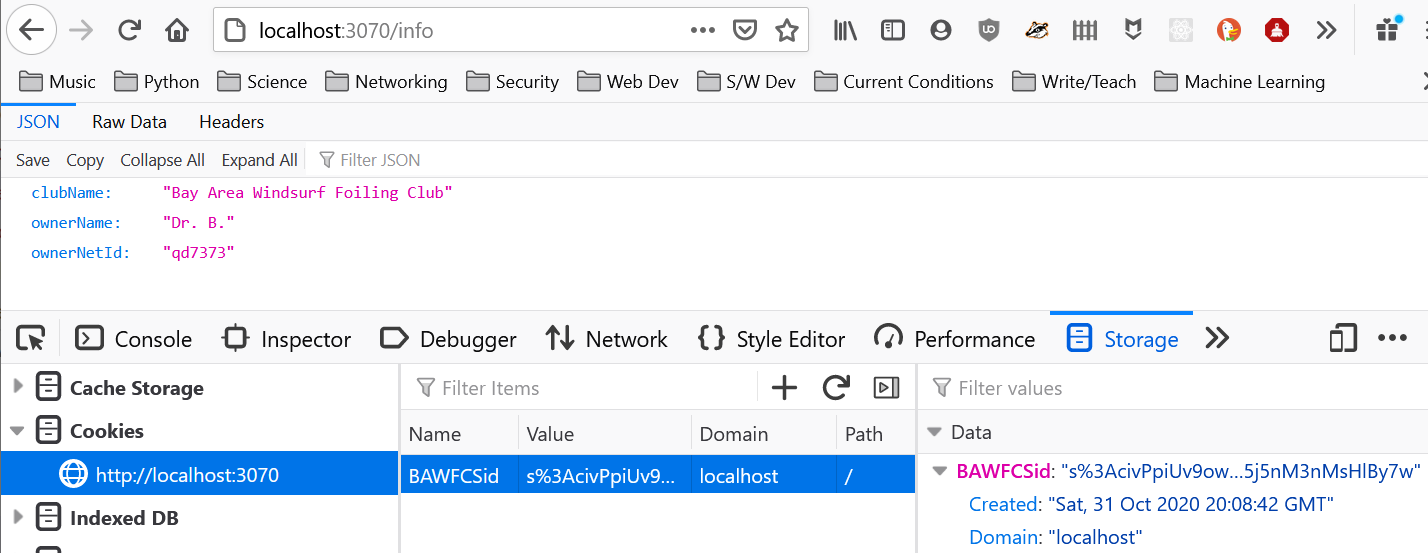
Task: Open the DuckDuckGo extension icon
Action: [x=1228, y=30]
